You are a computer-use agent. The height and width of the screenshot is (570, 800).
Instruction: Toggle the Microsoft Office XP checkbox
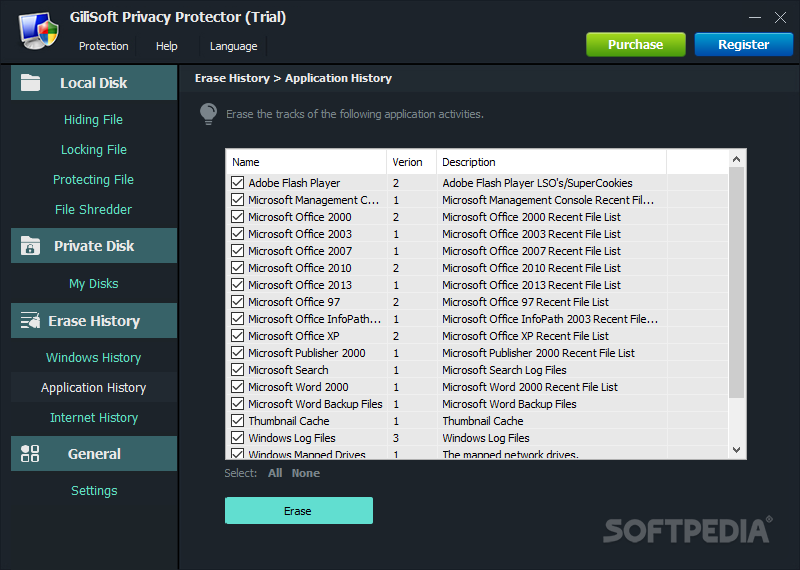tap(237, 336)
